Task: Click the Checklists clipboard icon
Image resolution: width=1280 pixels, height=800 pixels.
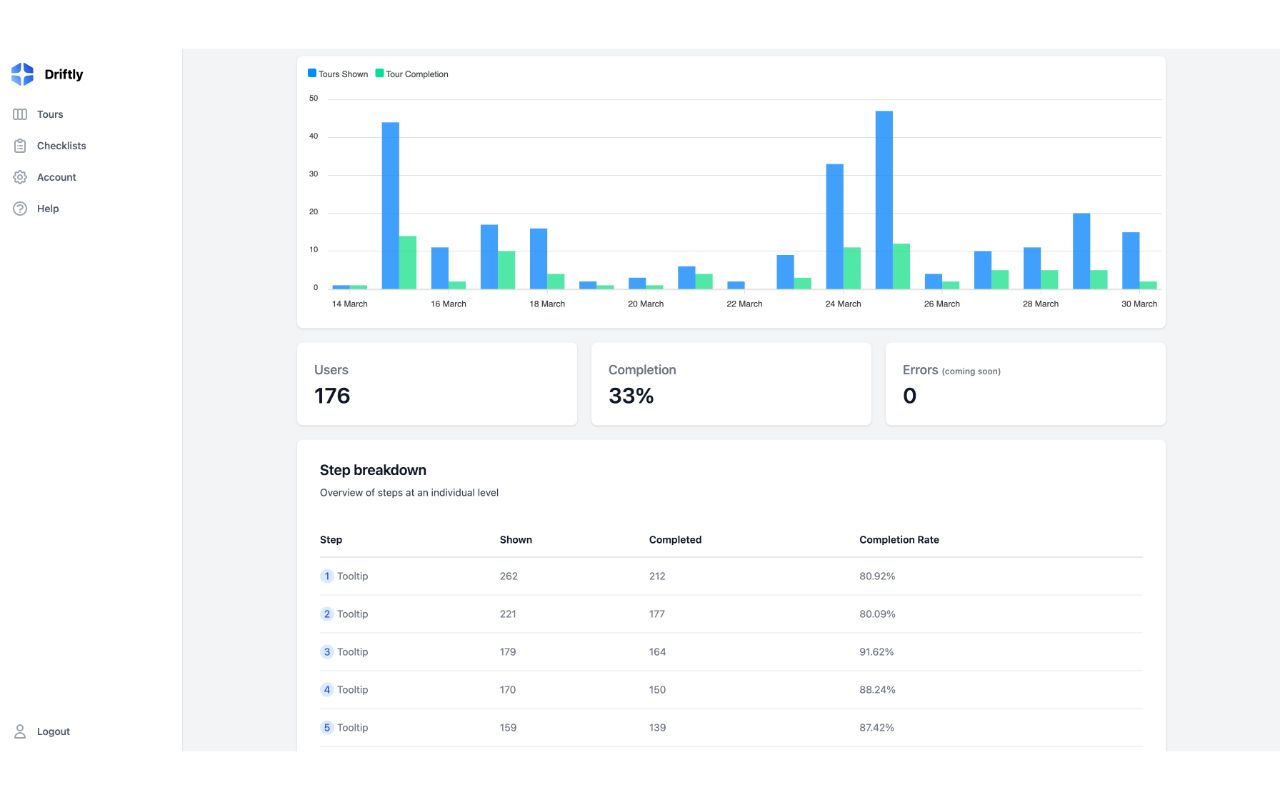Action: pyautogui.click(x=19, y=146)
